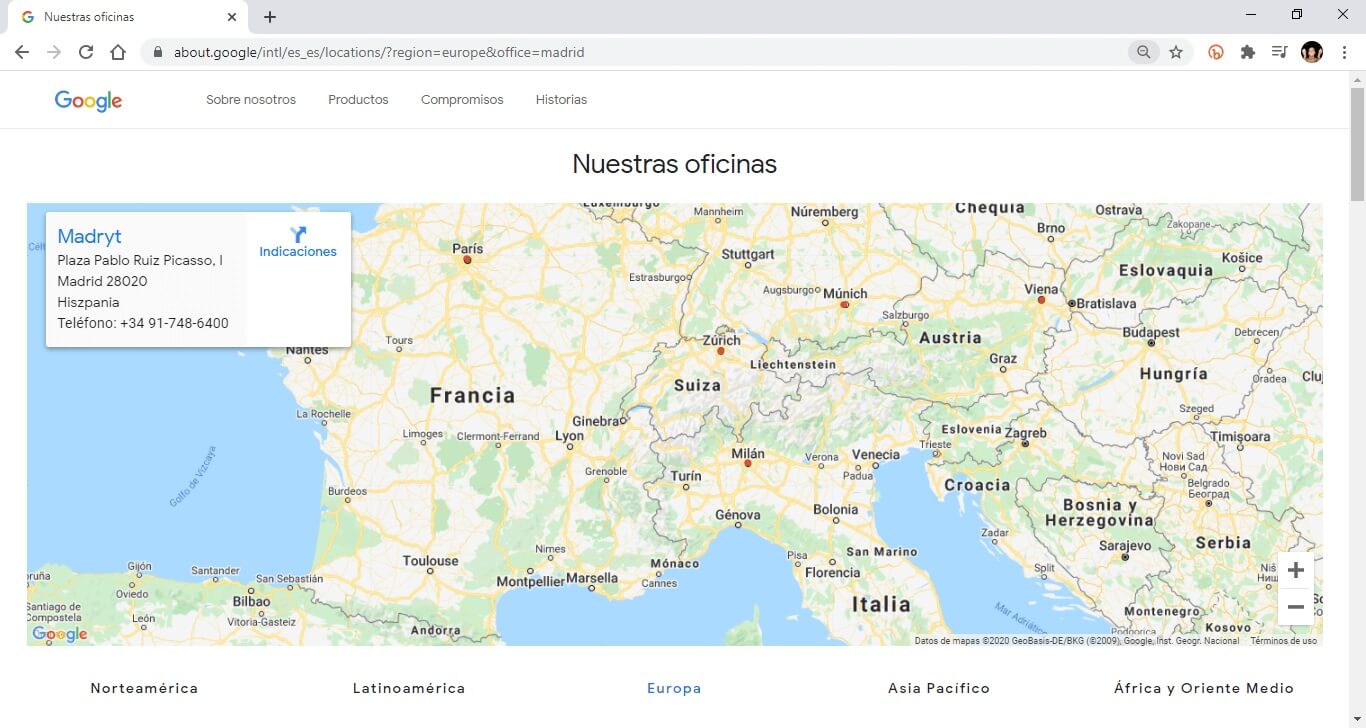Image resolution: width=1366 pixels, height=728 pixels.
Task: Open Términos de uso map link
Action: pos(1283,641)
